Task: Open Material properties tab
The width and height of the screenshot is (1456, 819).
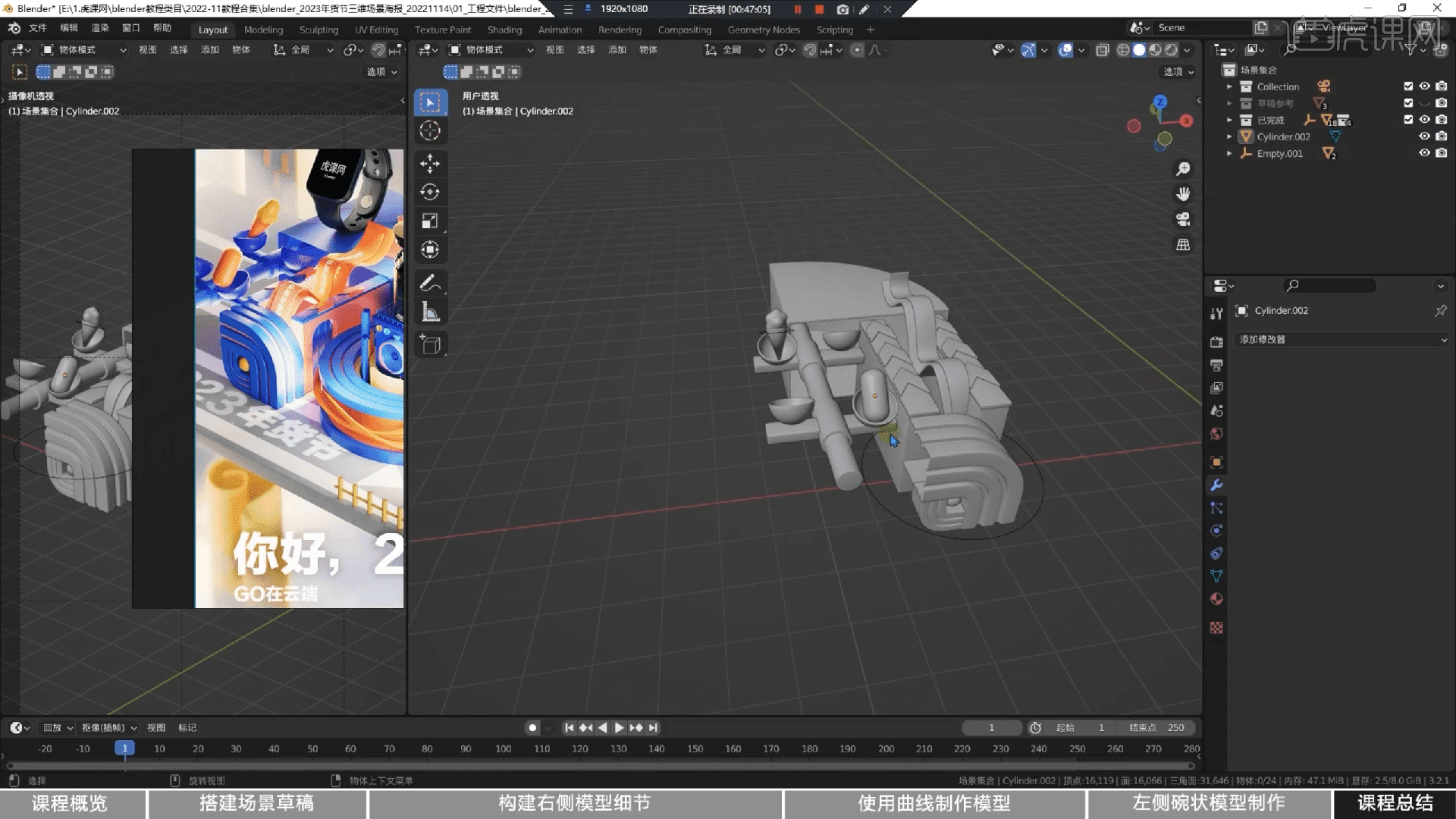Action: click(1216, 598)
